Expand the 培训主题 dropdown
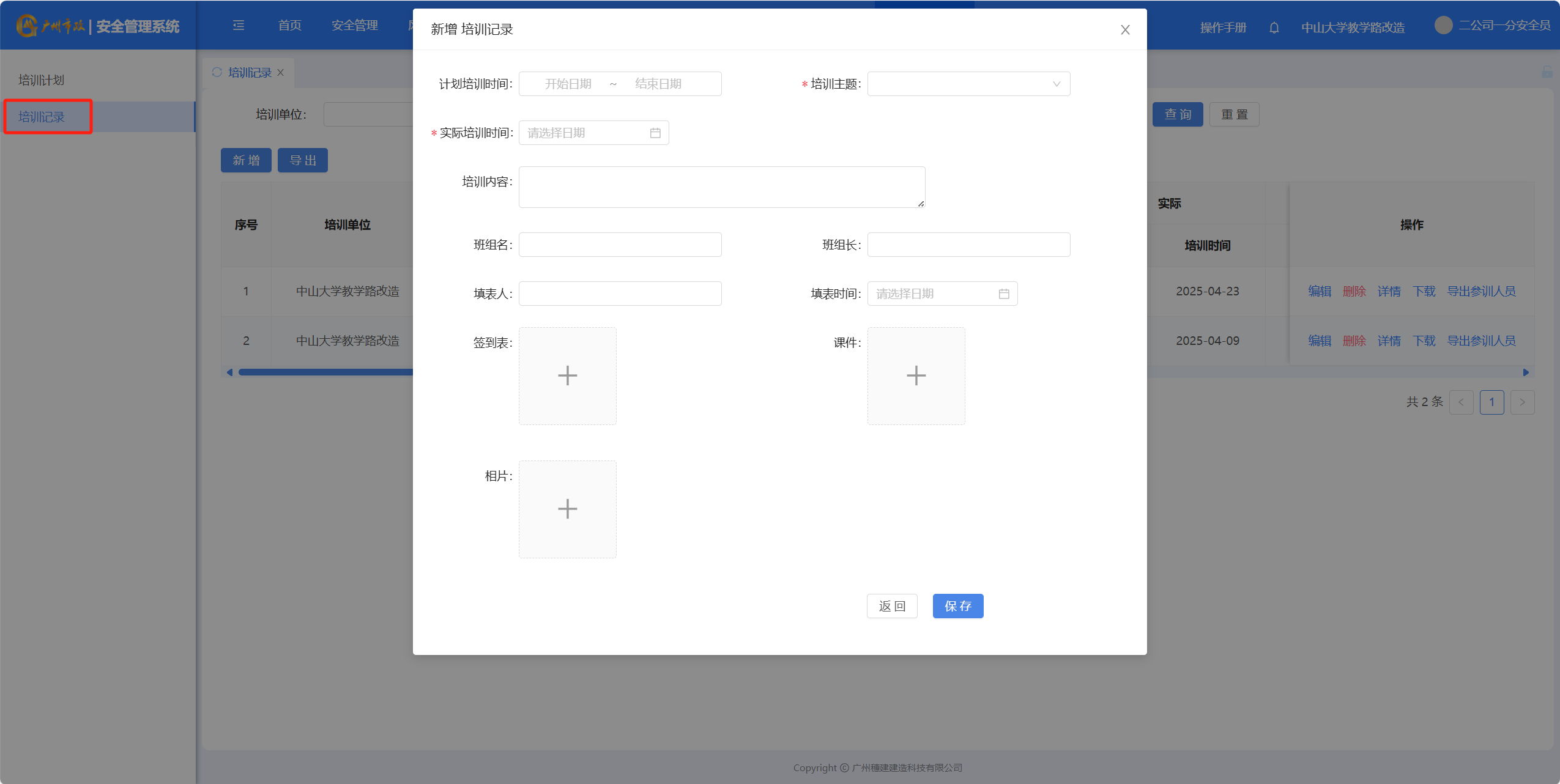 click(968, 84)
